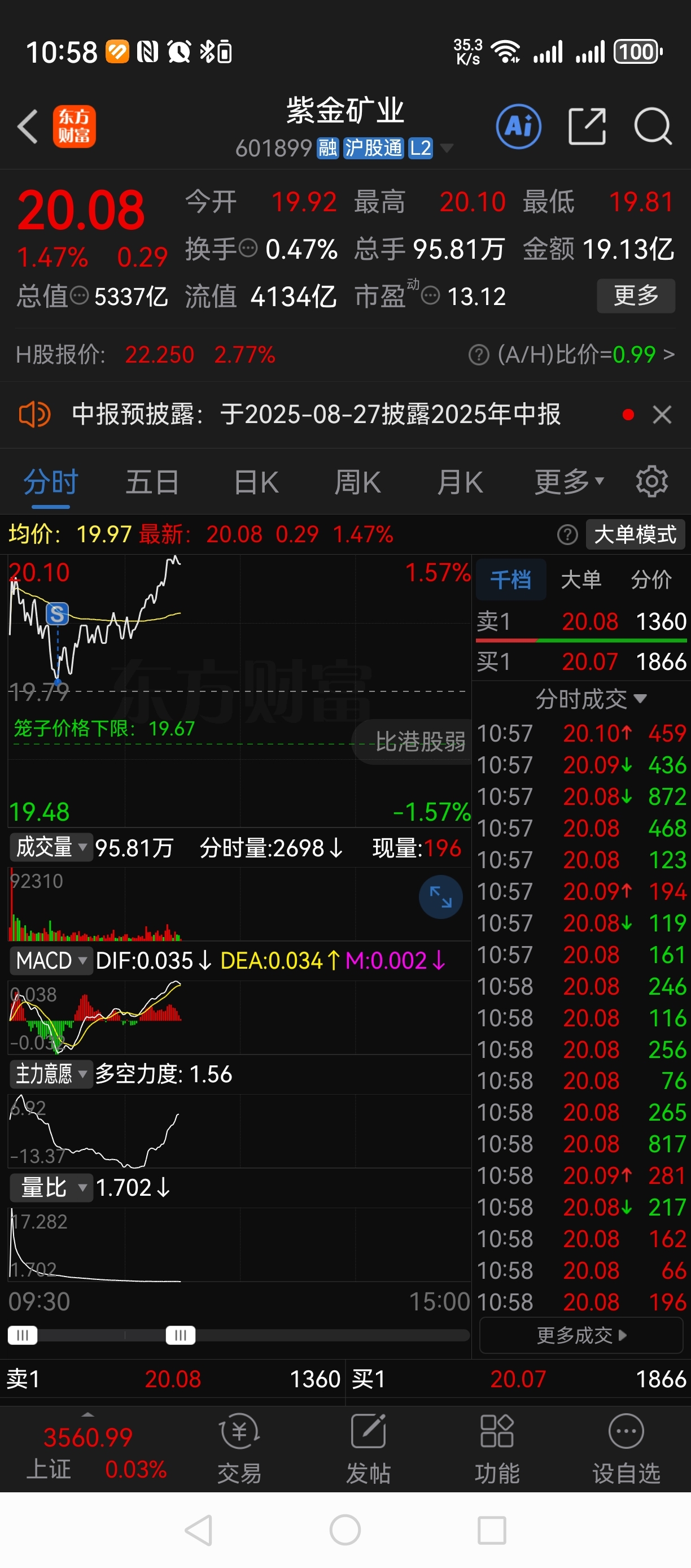Tap the share export icon
Image resolution: width=691 pixels, height=1568 pixels.
point(587,127)
